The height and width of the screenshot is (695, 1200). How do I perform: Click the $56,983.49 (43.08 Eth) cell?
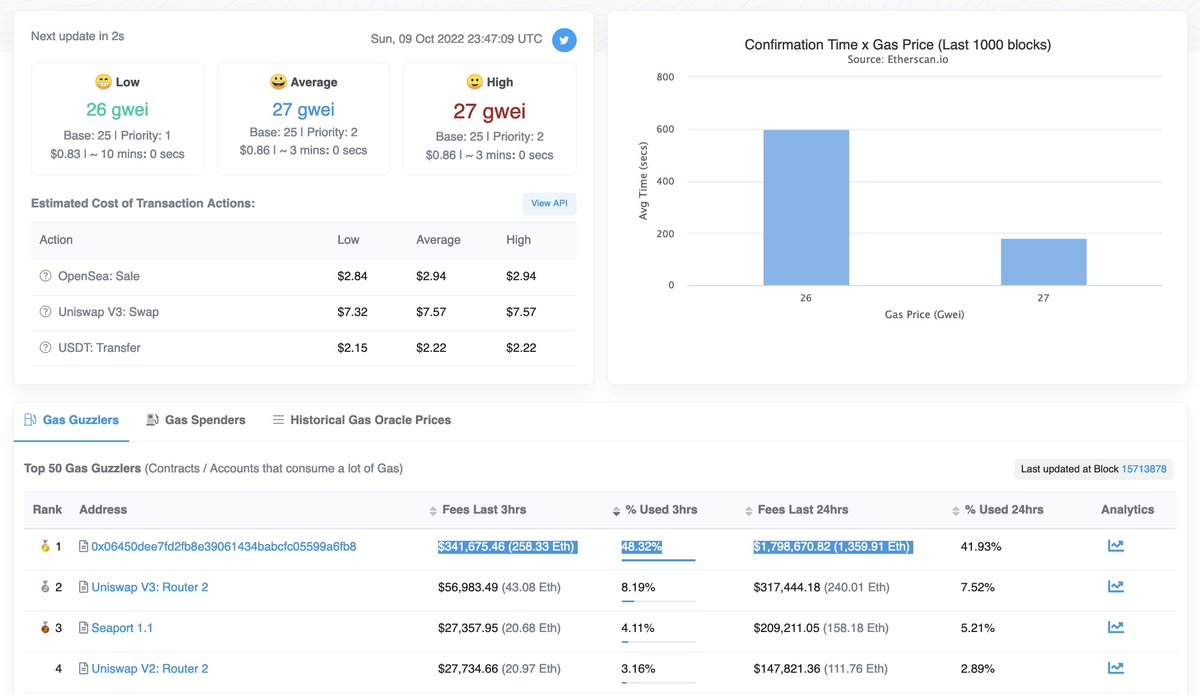tap(499, 588)
